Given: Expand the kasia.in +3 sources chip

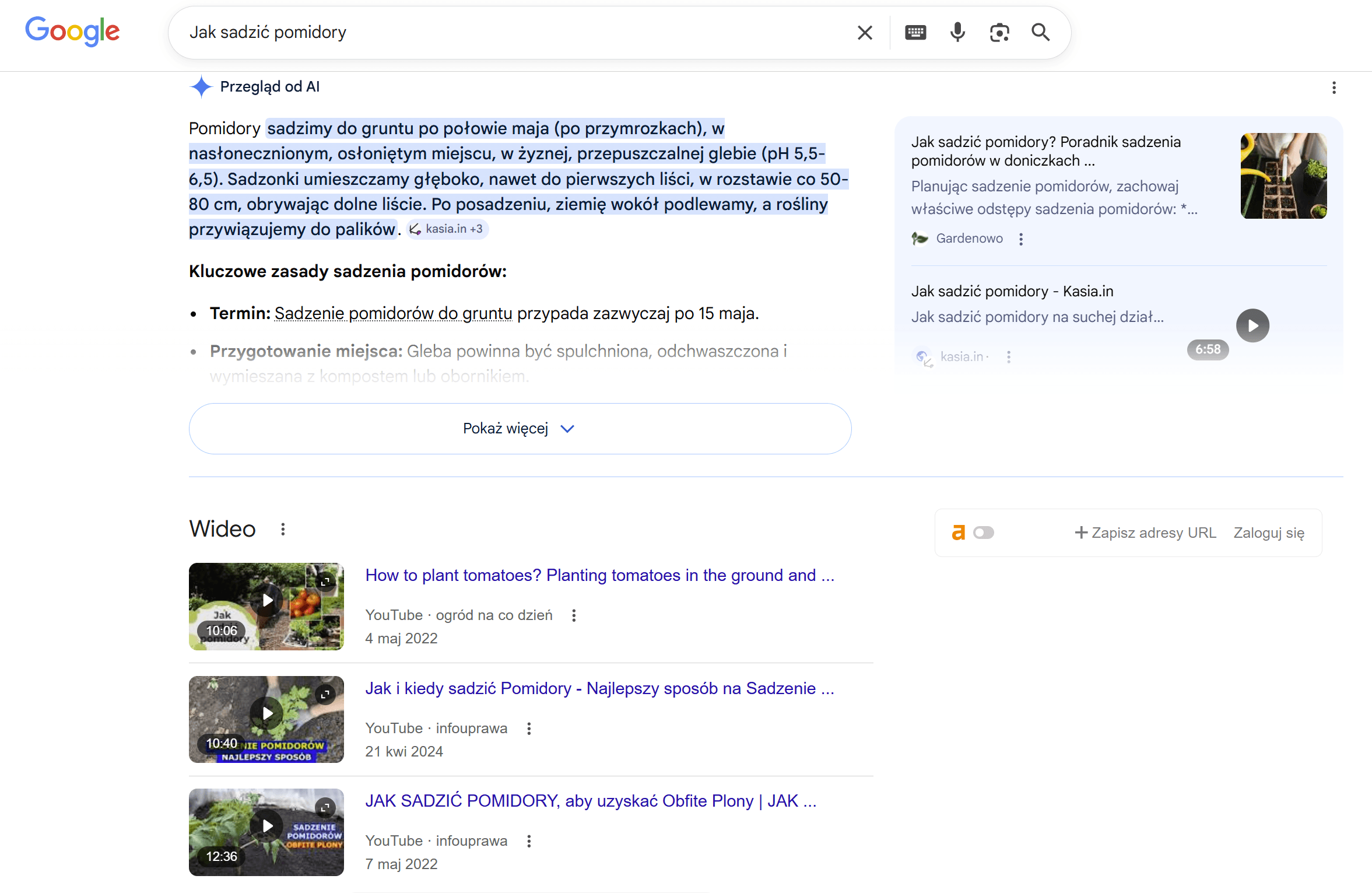Looking at the screenshot, I should click(x=447, y=229).
